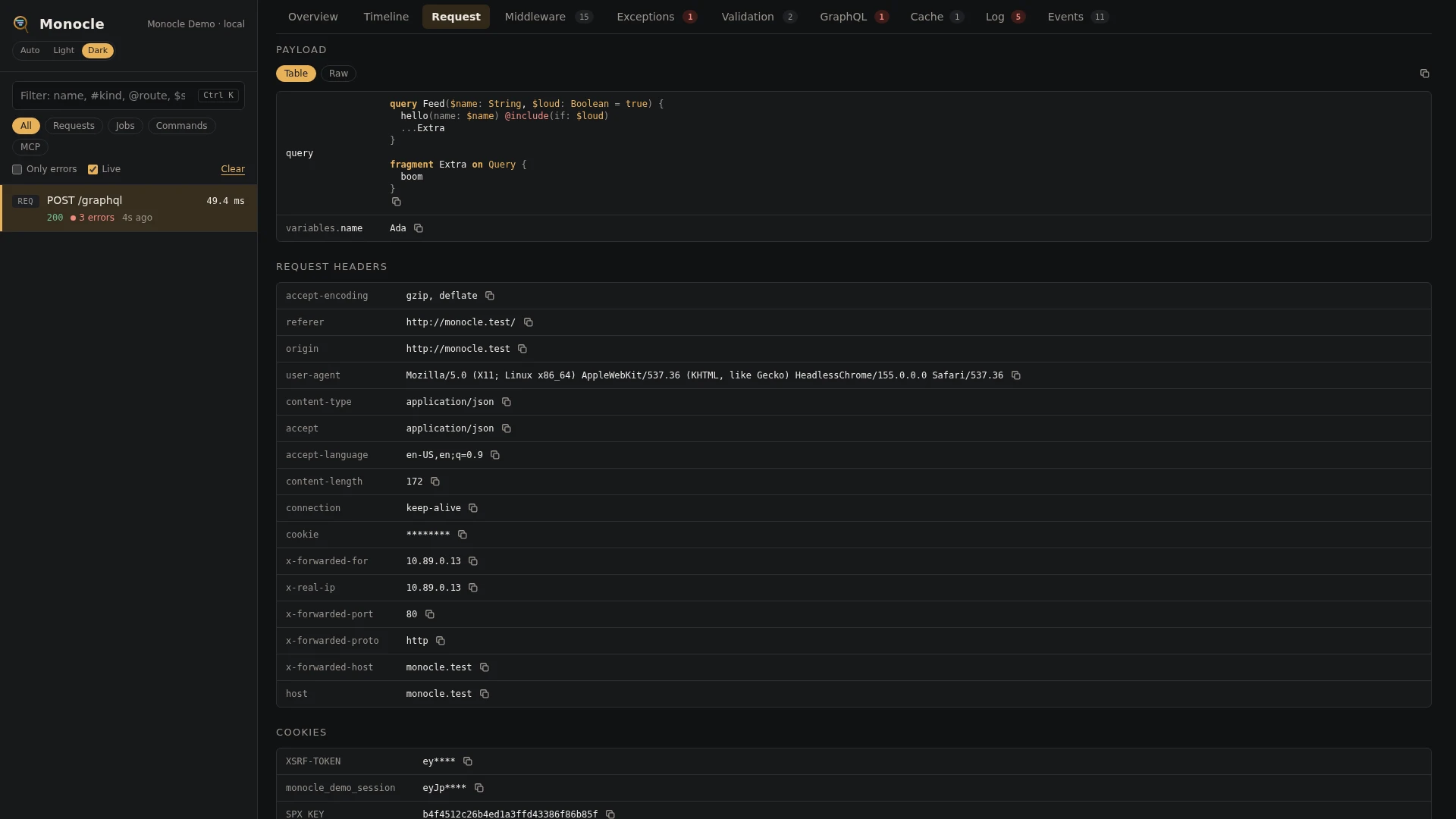The image size is (1456, 819).
Task: Filter the list by MCP
Action: (30, 147)
